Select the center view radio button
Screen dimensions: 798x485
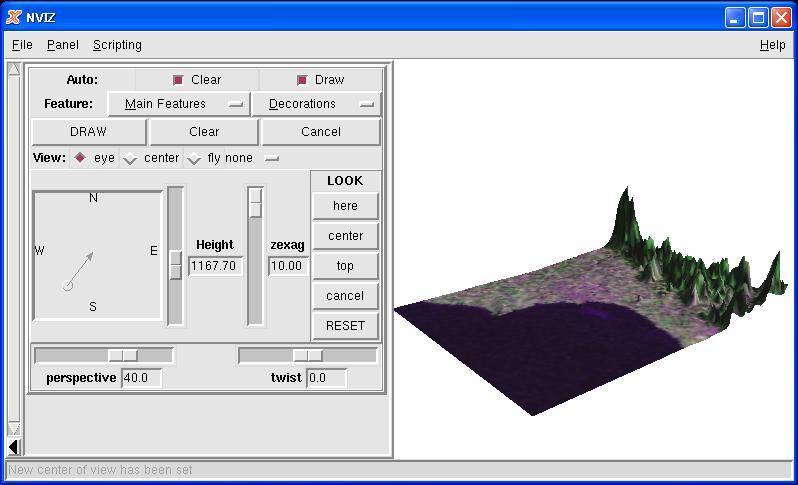coord(130,158)
